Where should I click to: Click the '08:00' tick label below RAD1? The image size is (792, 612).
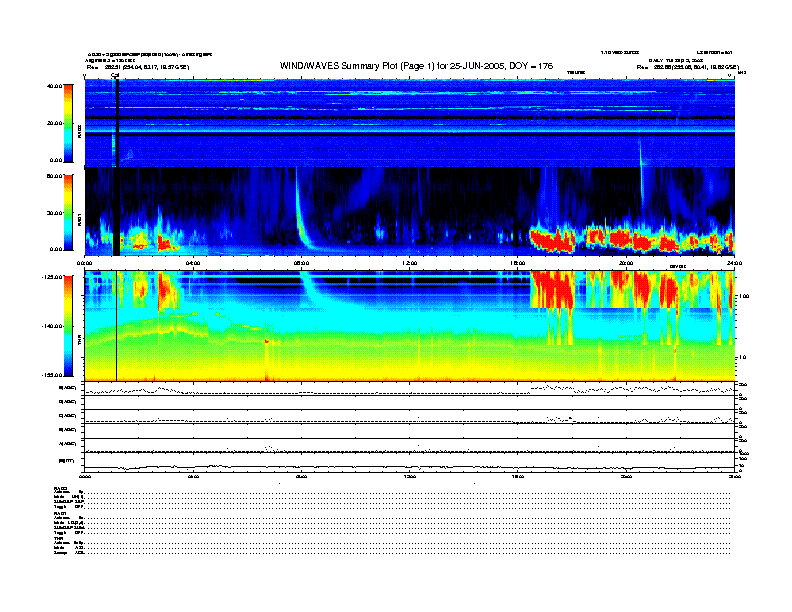301,263
